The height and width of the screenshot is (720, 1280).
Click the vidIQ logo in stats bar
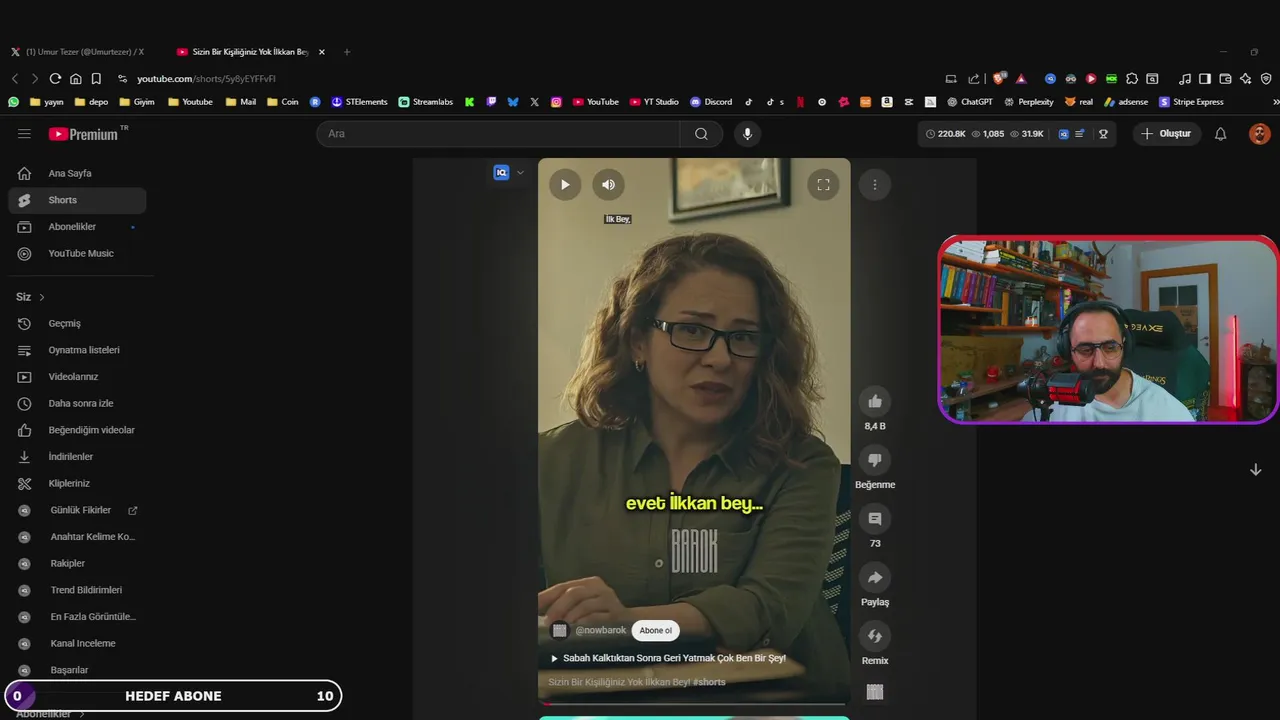coord(1063,134)
